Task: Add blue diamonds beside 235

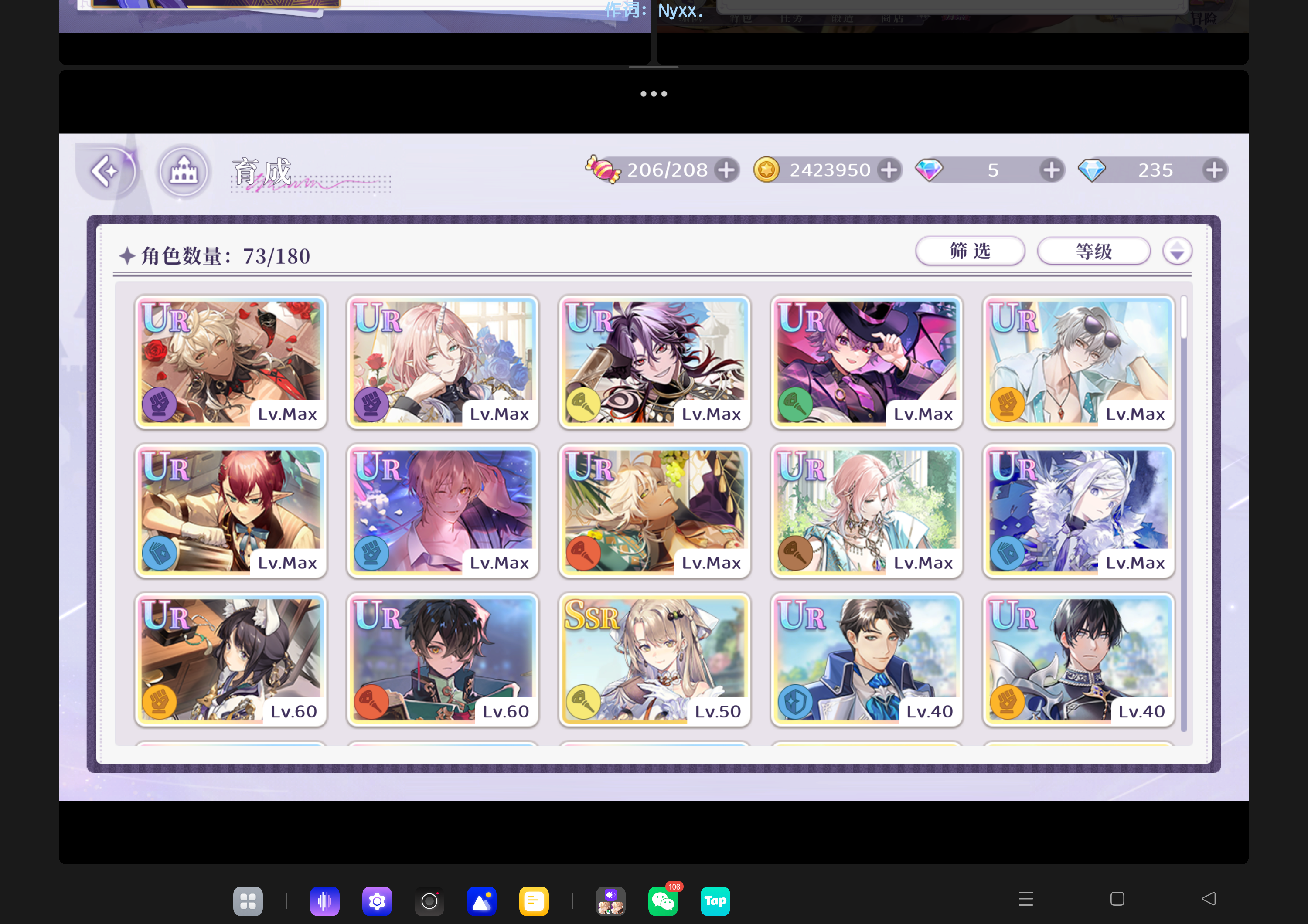Action: [1214, 170]
